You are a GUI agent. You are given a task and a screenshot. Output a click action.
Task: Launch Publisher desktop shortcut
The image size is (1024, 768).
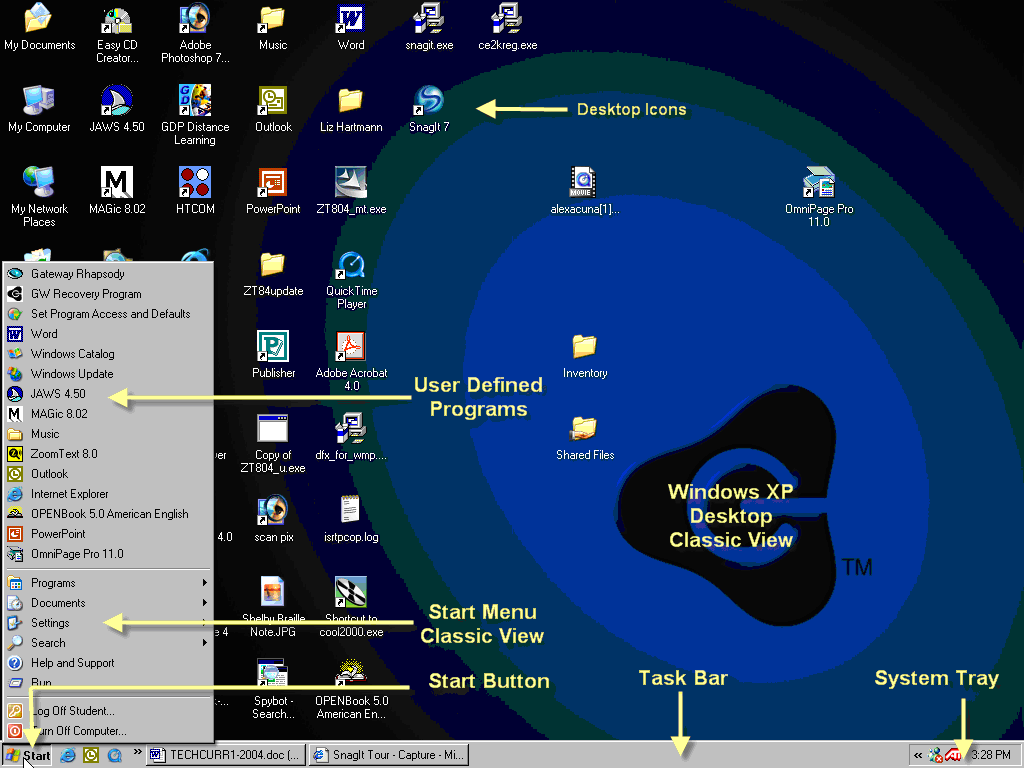coord(274,355)
